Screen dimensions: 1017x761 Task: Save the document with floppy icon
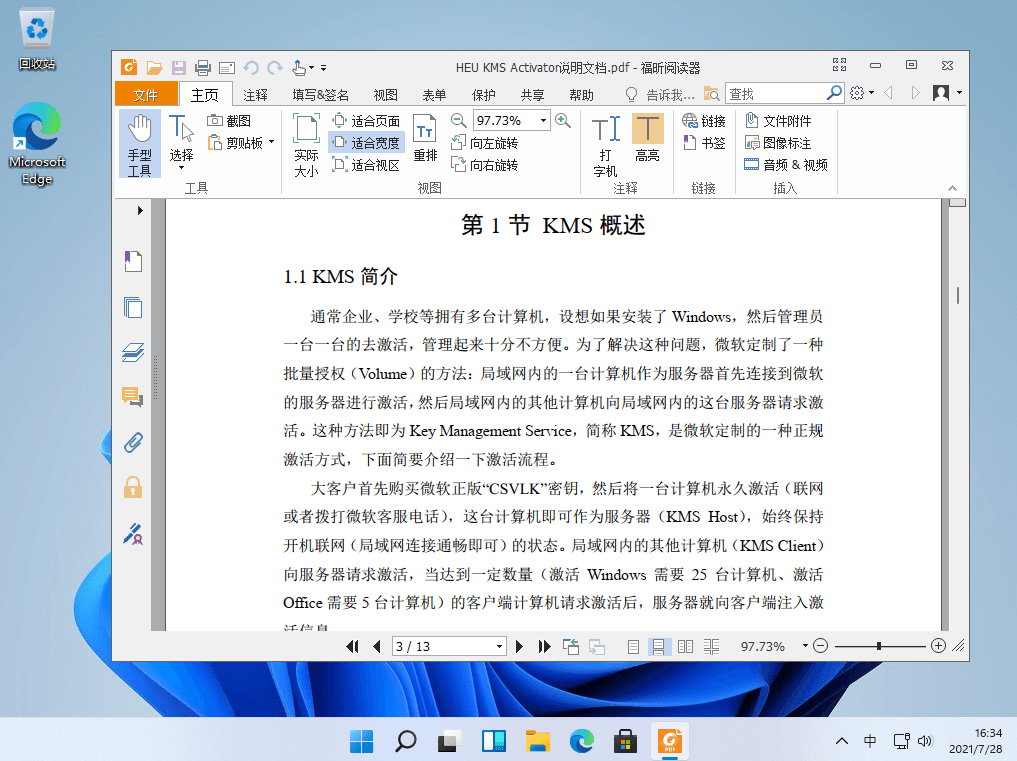178,67
